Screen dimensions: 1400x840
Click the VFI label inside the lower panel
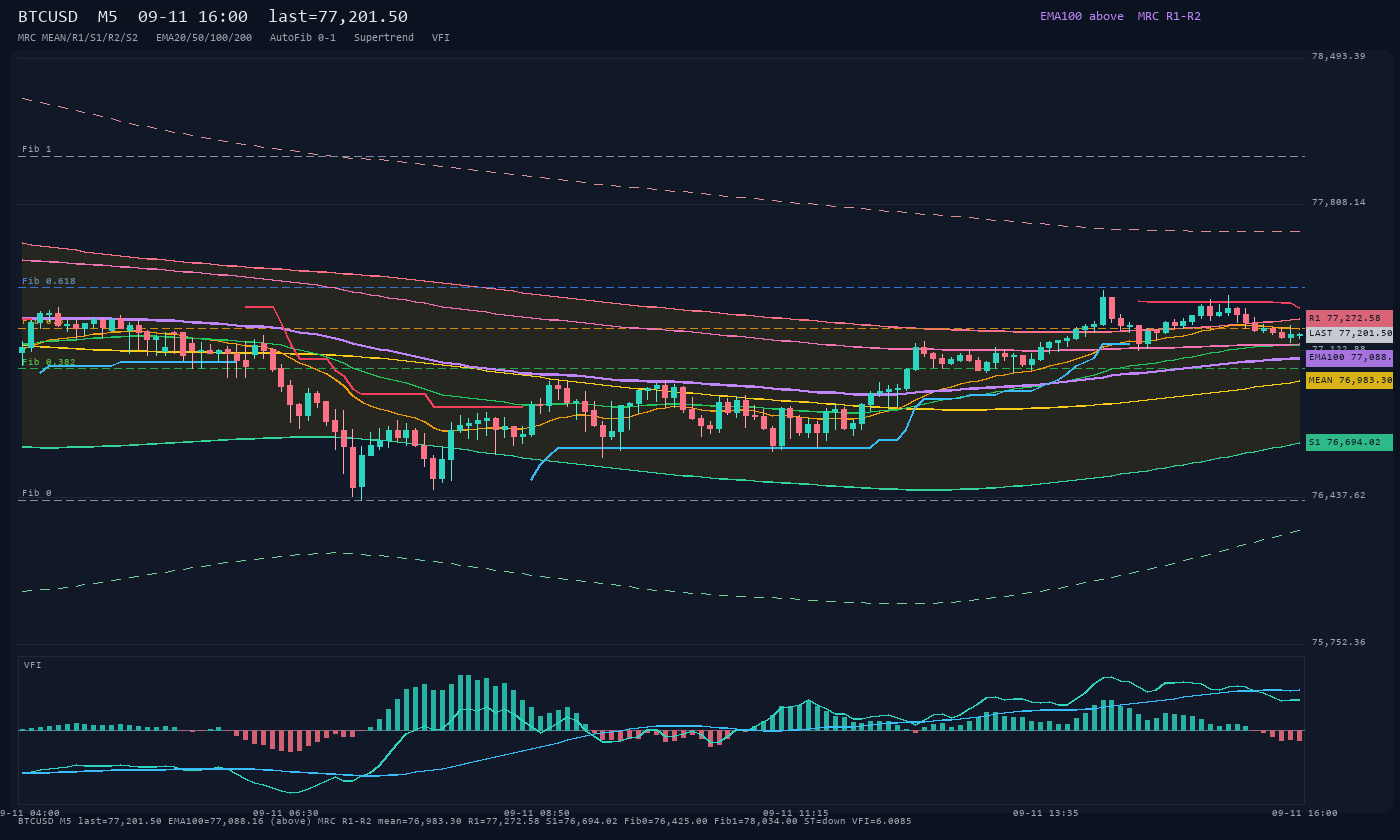point(33,665)
